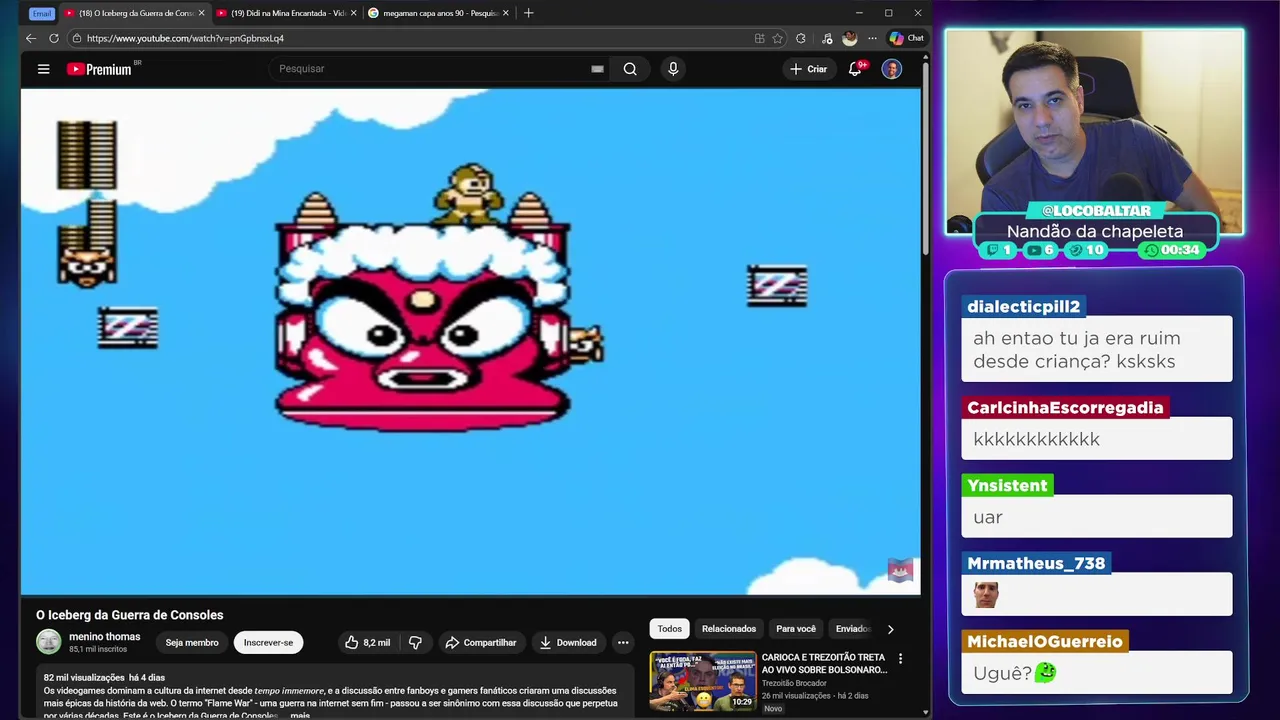Close the megaman capa anos 90 tab
Screen dimensions: 1280x720
505,13
